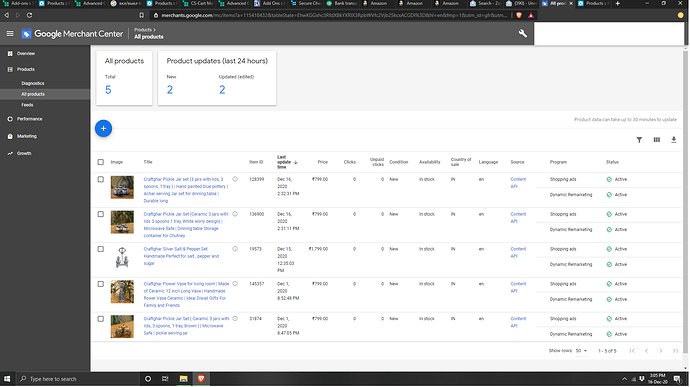Click the wrench tools icon
This screenshot has width=690, height=387.
tap(522, 33)
